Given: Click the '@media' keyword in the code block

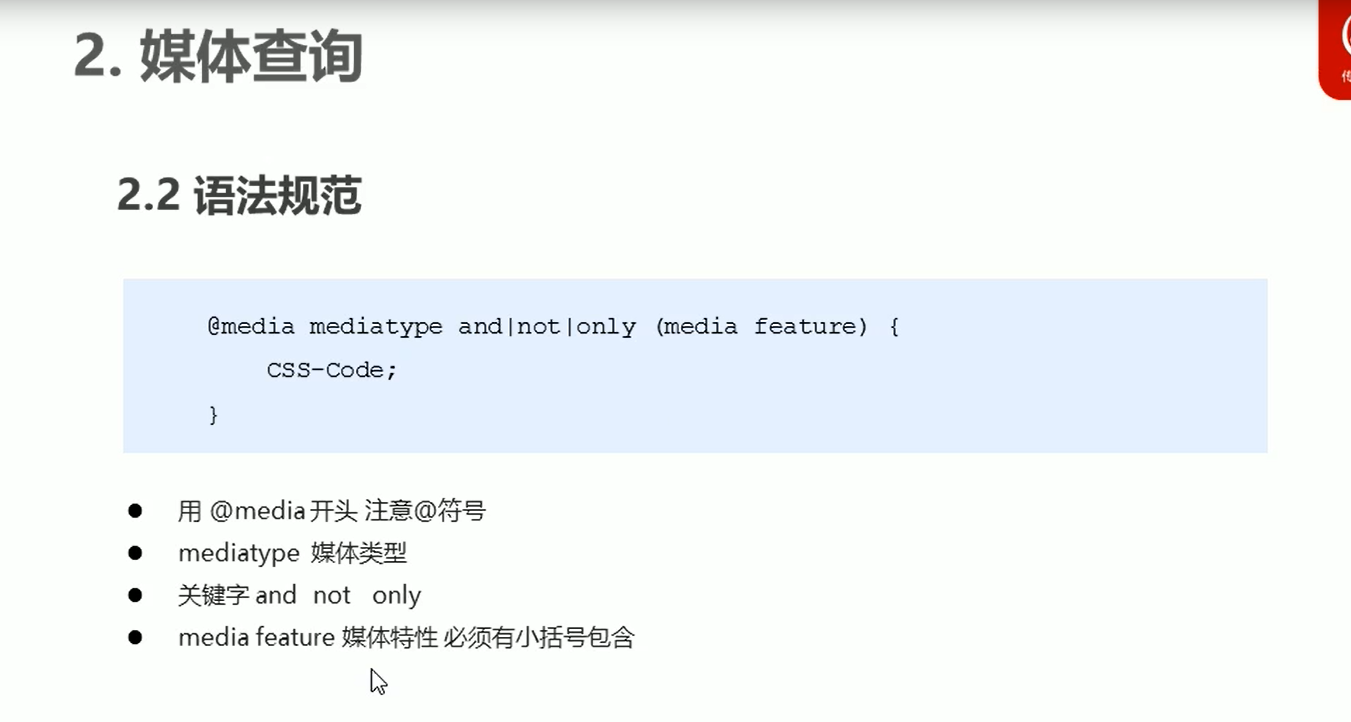Looking at the screenshot, I should point(251,327).
